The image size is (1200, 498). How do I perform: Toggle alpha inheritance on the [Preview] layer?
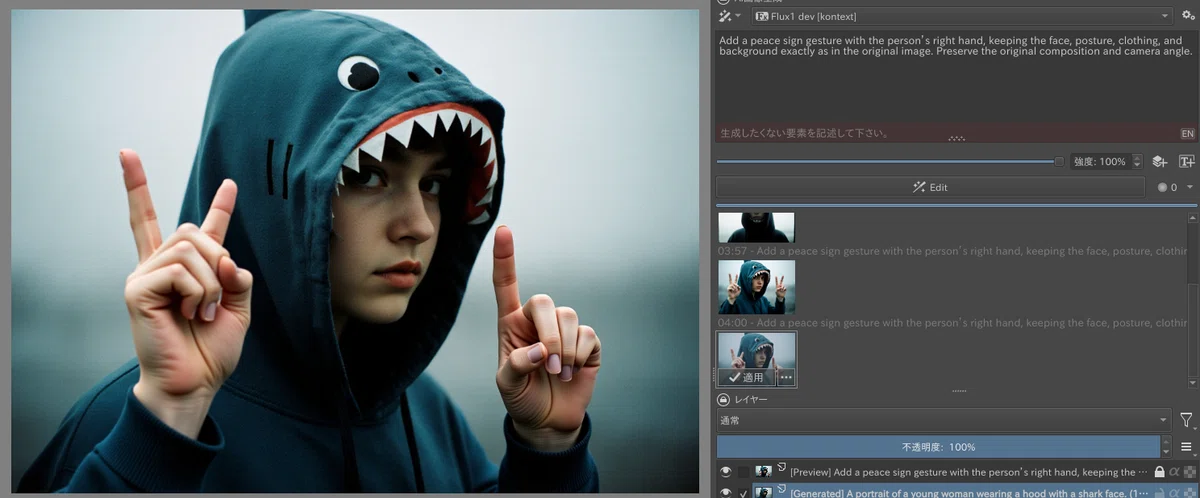click(x=1174, y=472)
